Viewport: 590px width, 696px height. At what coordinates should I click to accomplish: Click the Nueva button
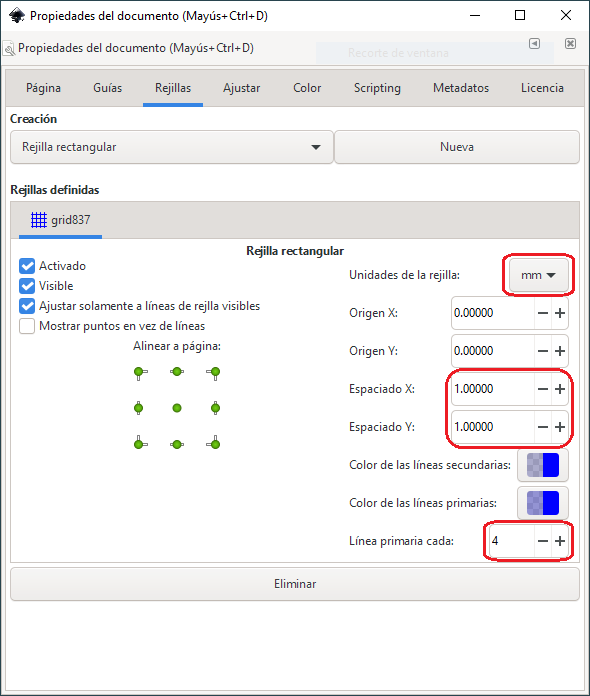pos(457,147)
